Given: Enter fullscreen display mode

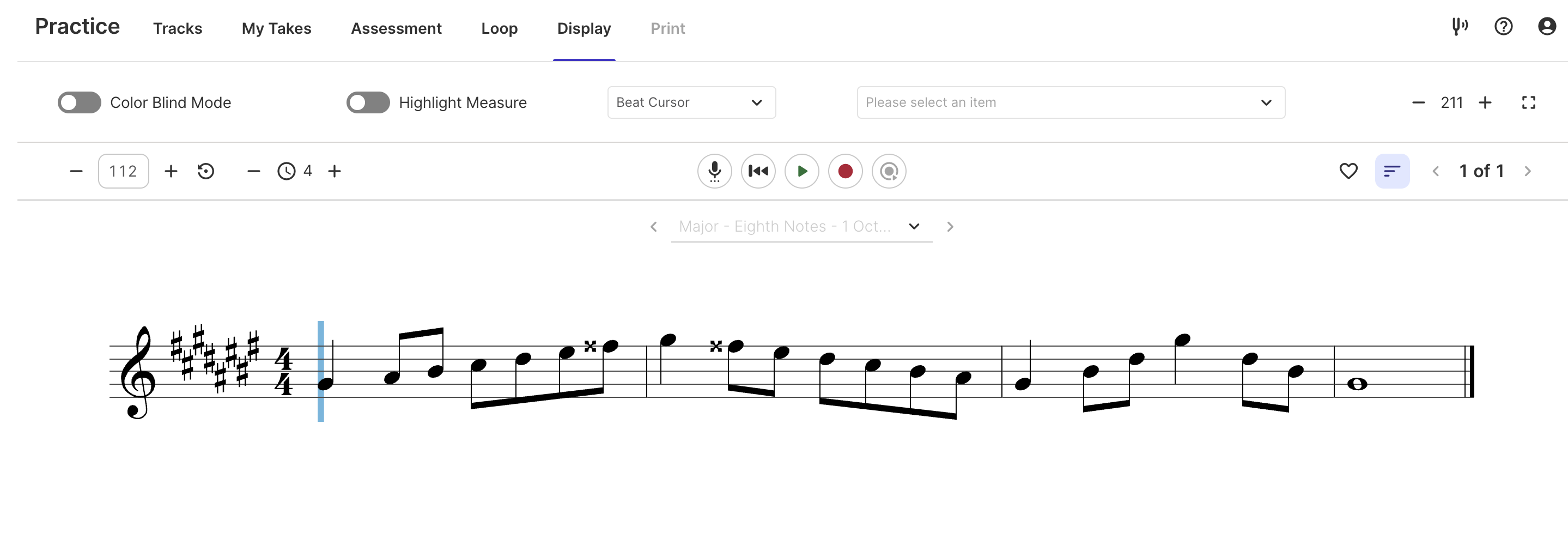Looking at the screenshot, I should coord(1528,103).
